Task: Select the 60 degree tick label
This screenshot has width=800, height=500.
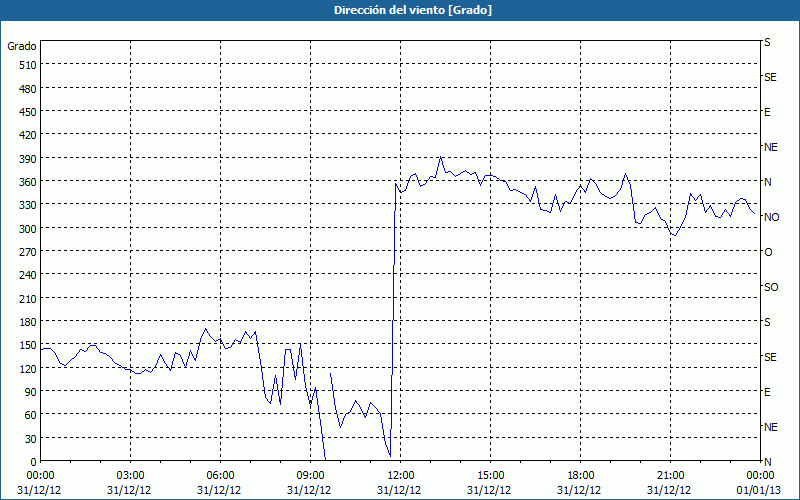Action: [x=31, y=415]
